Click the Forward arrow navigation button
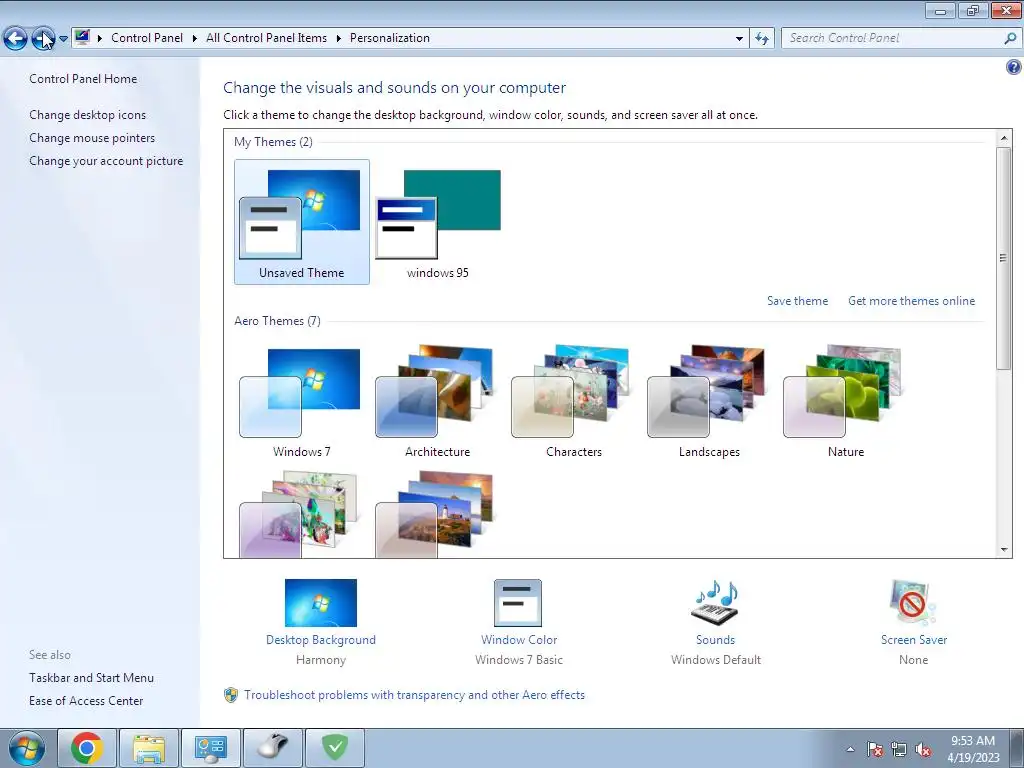 pos(43,39)
